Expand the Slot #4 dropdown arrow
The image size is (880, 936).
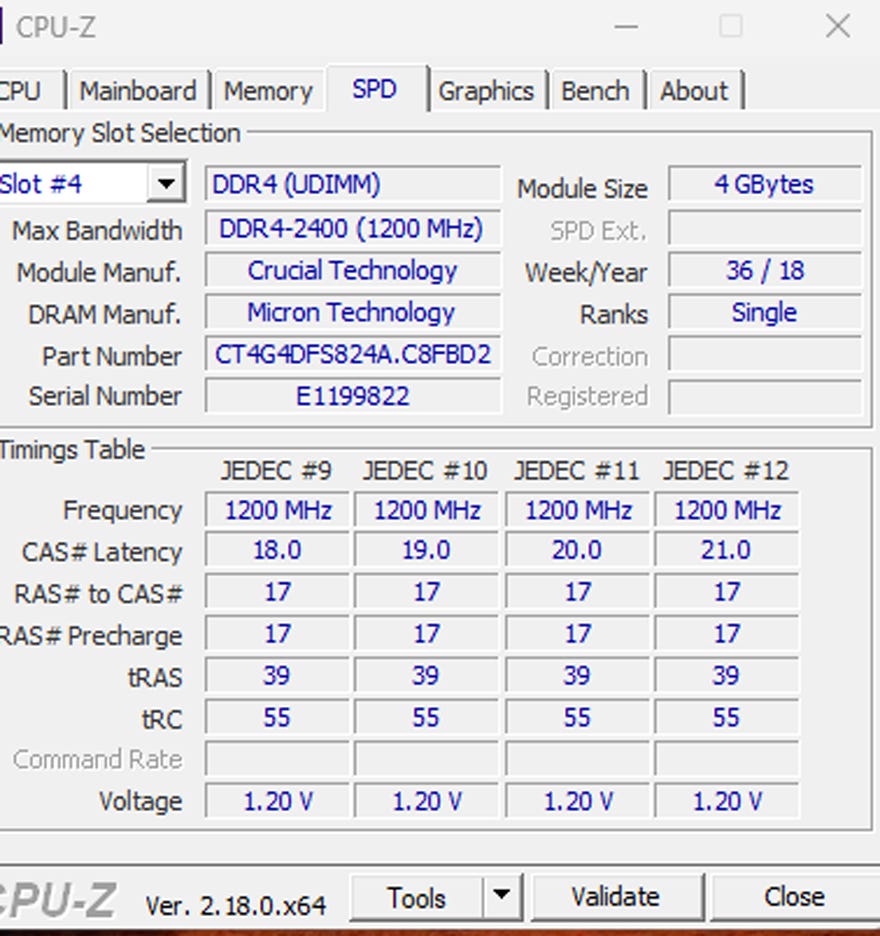pos(165,182)
